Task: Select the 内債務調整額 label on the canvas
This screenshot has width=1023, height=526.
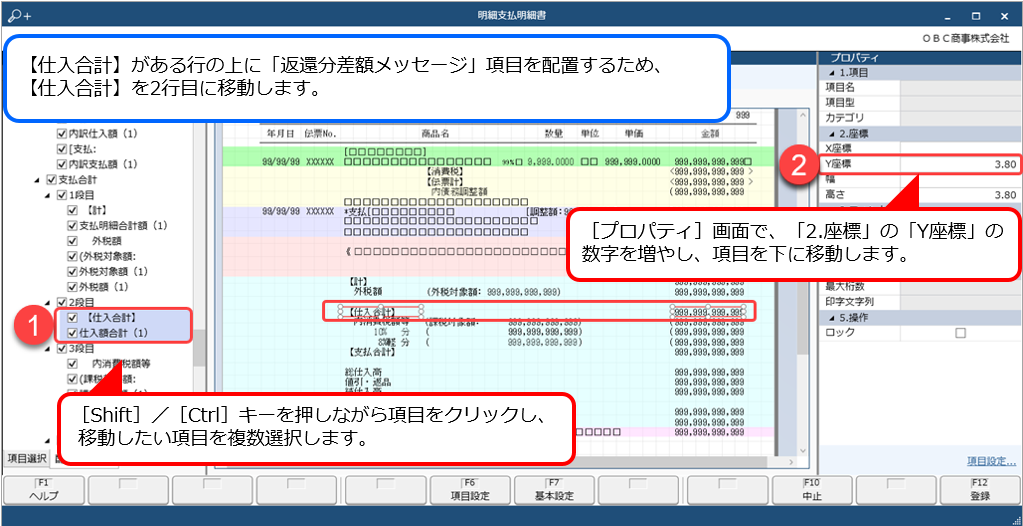Action: [459, 192]
